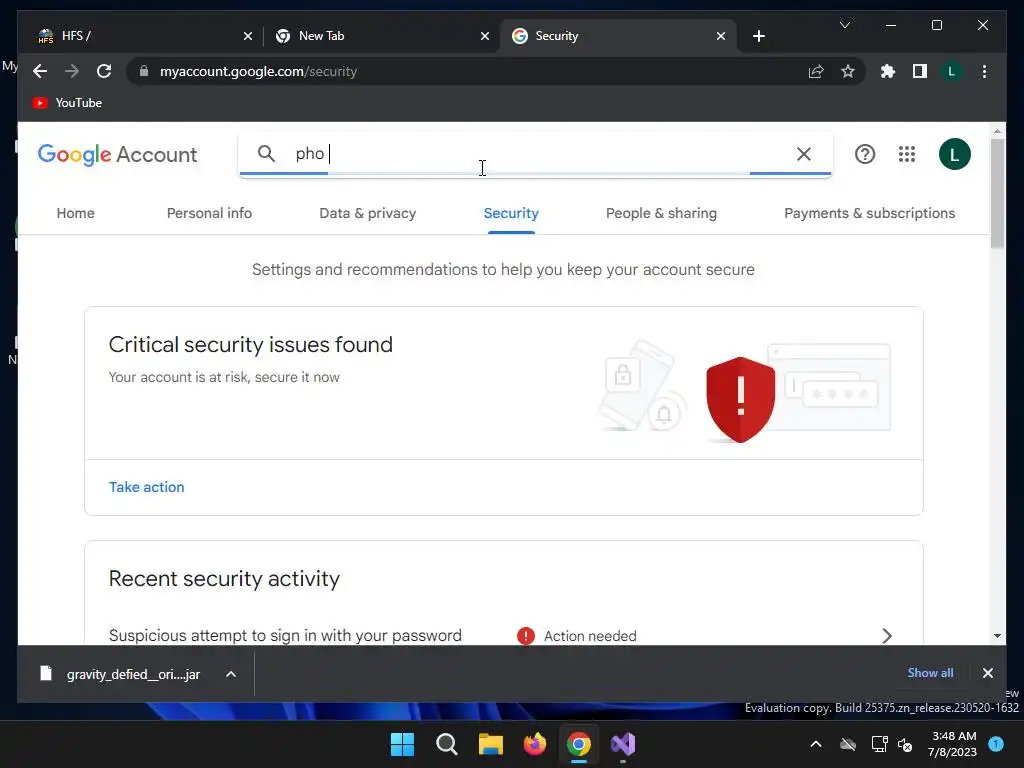Reload the page with the refresh icon

coord(104,71)
